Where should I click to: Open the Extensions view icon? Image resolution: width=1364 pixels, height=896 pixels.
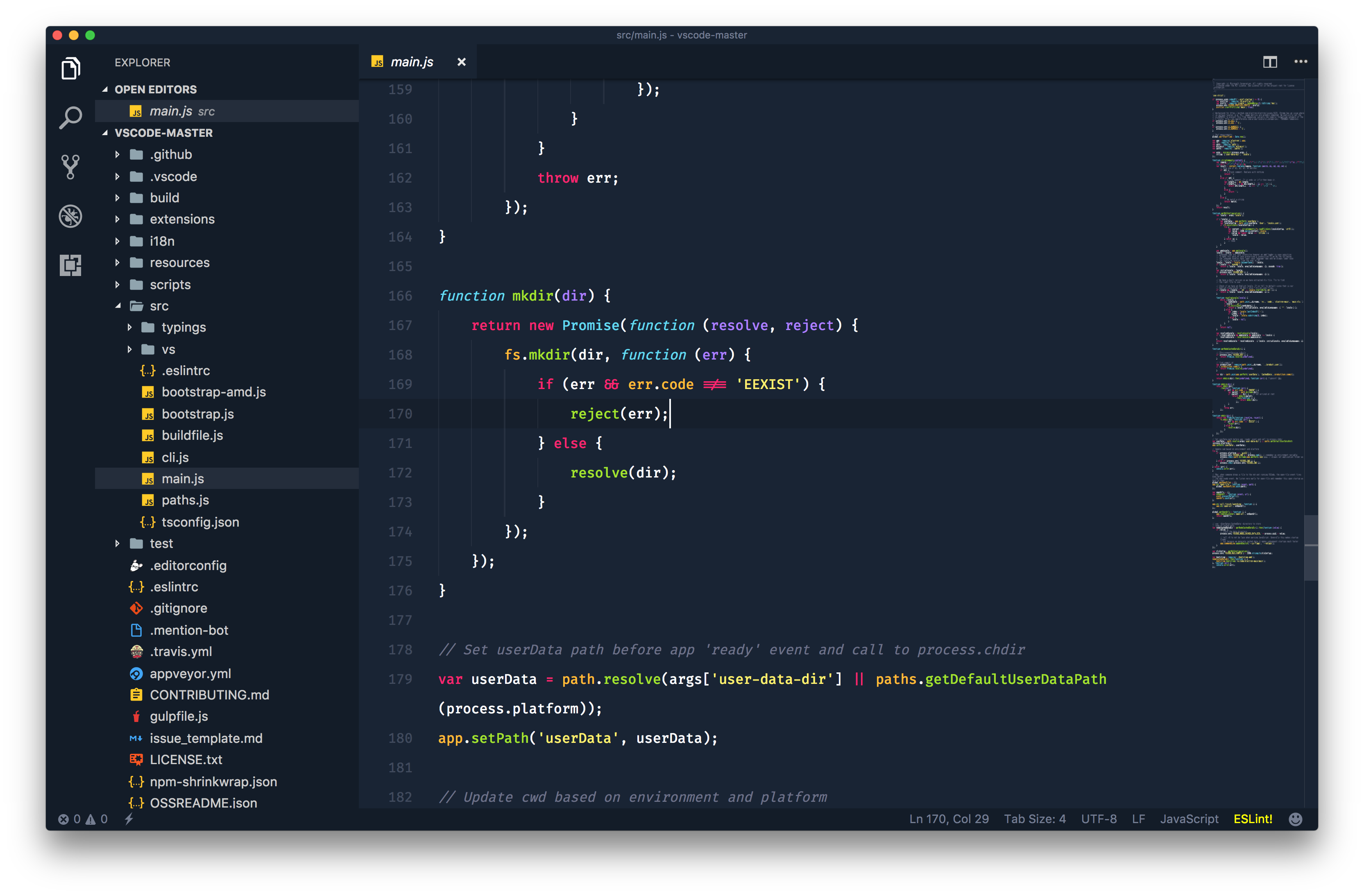click(70, 265)
